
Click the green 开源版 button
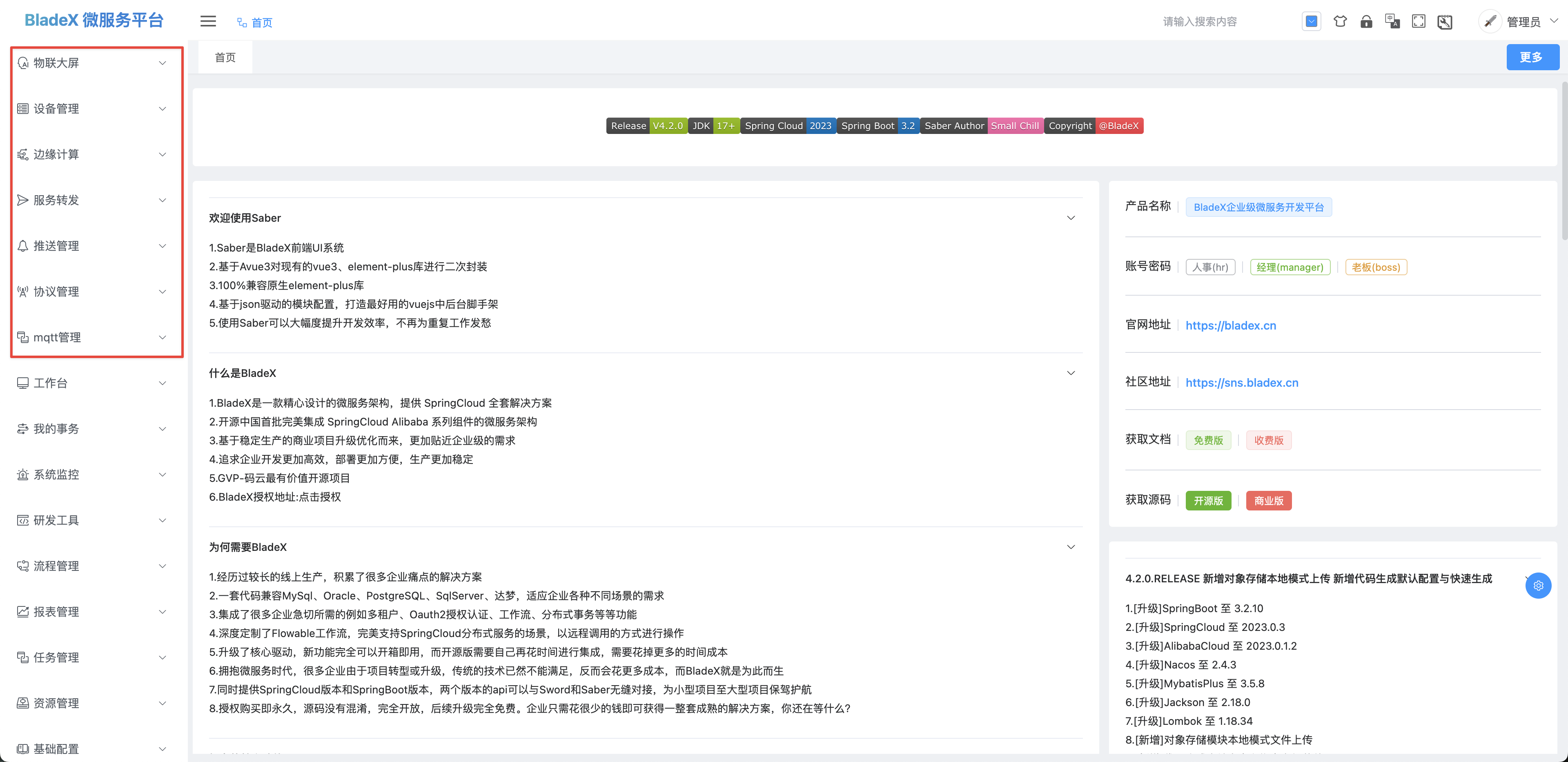pos(1208,500)
